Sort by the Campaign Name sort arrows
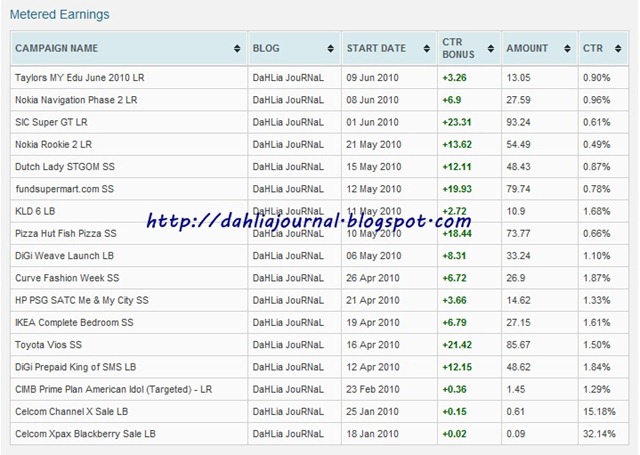The height and width of the screenshot is (455, 640). click(237, 49)
